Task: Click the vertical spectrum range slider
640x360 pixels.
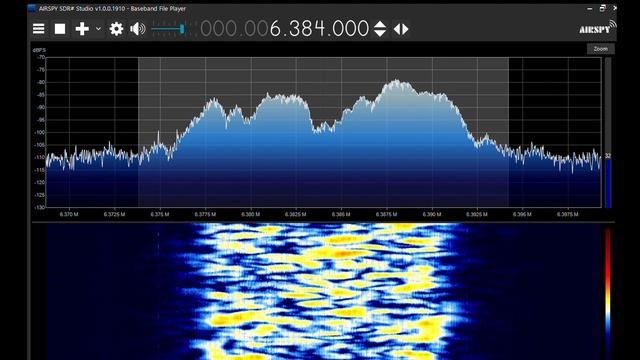Action: 608,133
